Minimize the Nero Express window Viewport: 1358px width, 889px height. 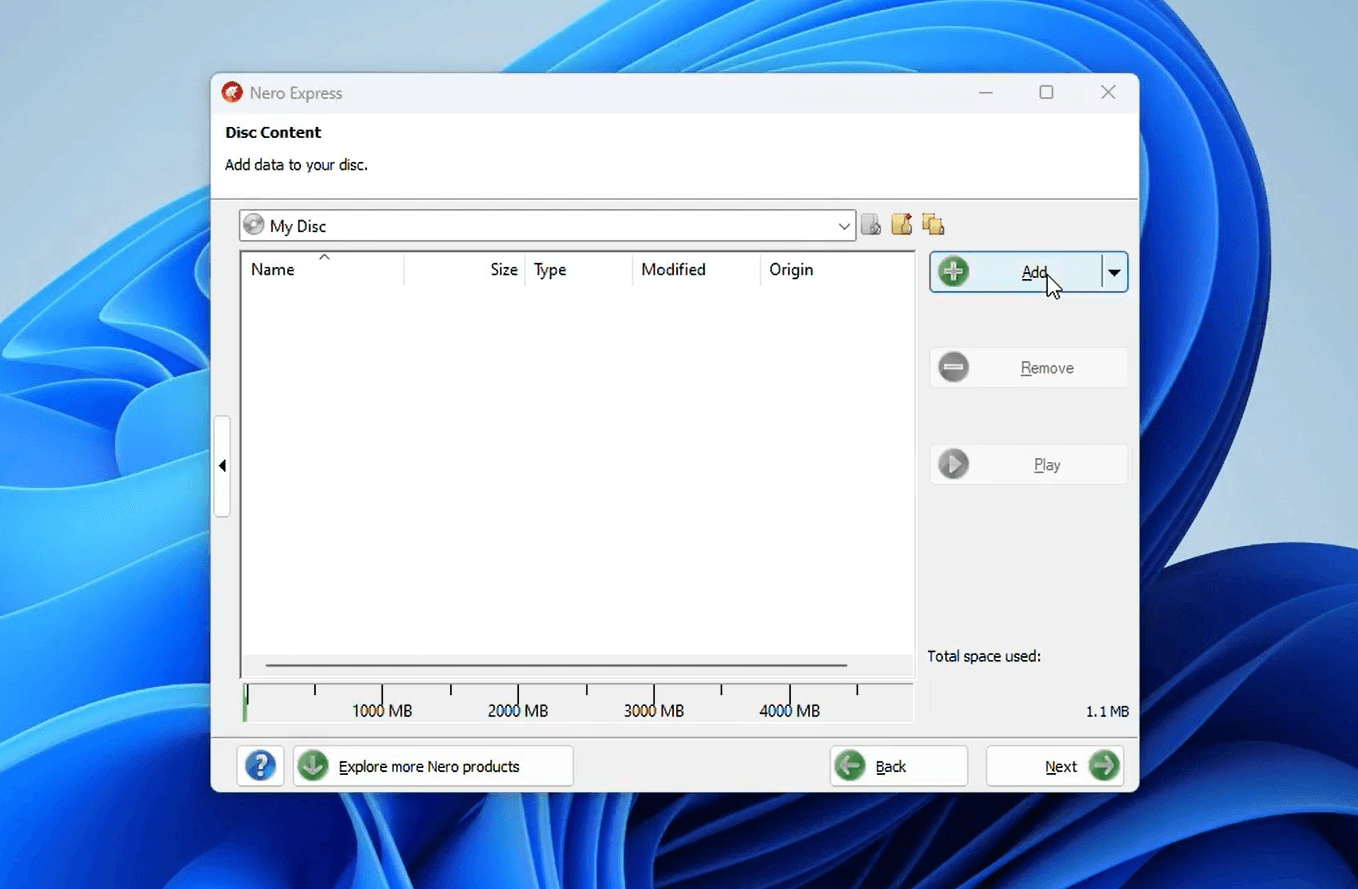986,92
